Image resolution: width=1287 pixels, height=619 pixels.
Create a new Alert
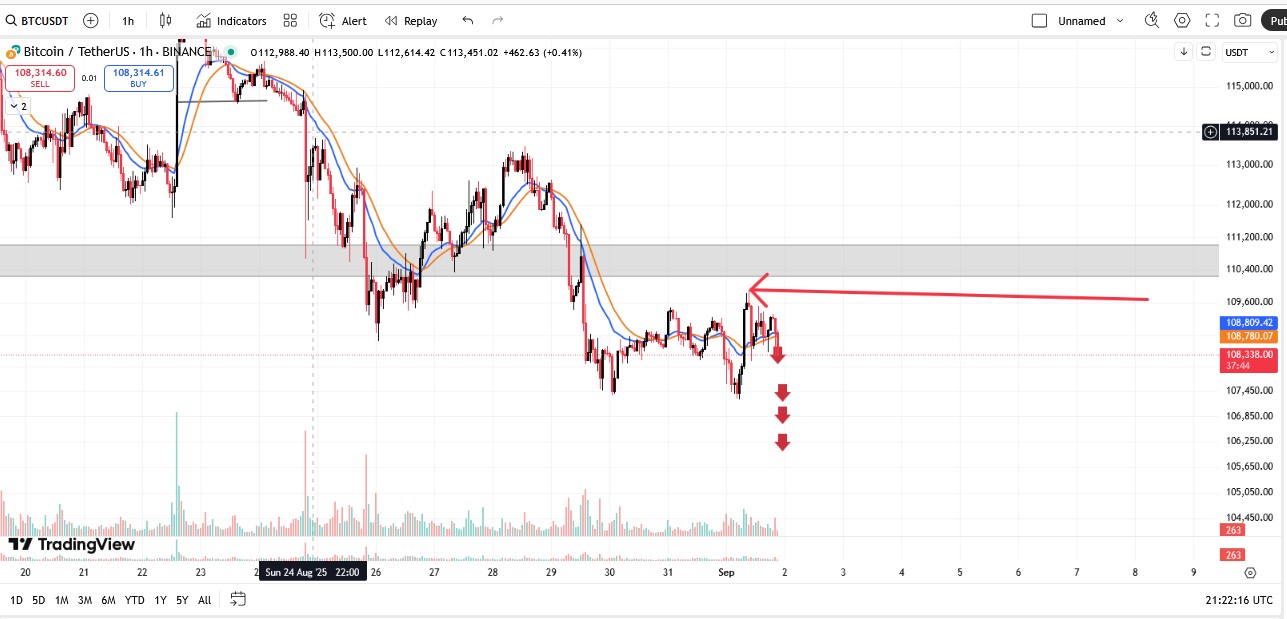[343, 20]
